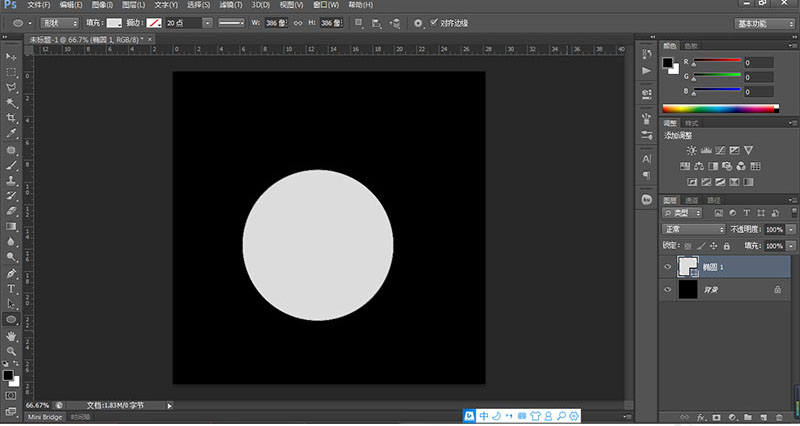Open the 形状 tool mode dropdown
The width and height of the screenshot is (800, 426).
(x=57, y=22)
